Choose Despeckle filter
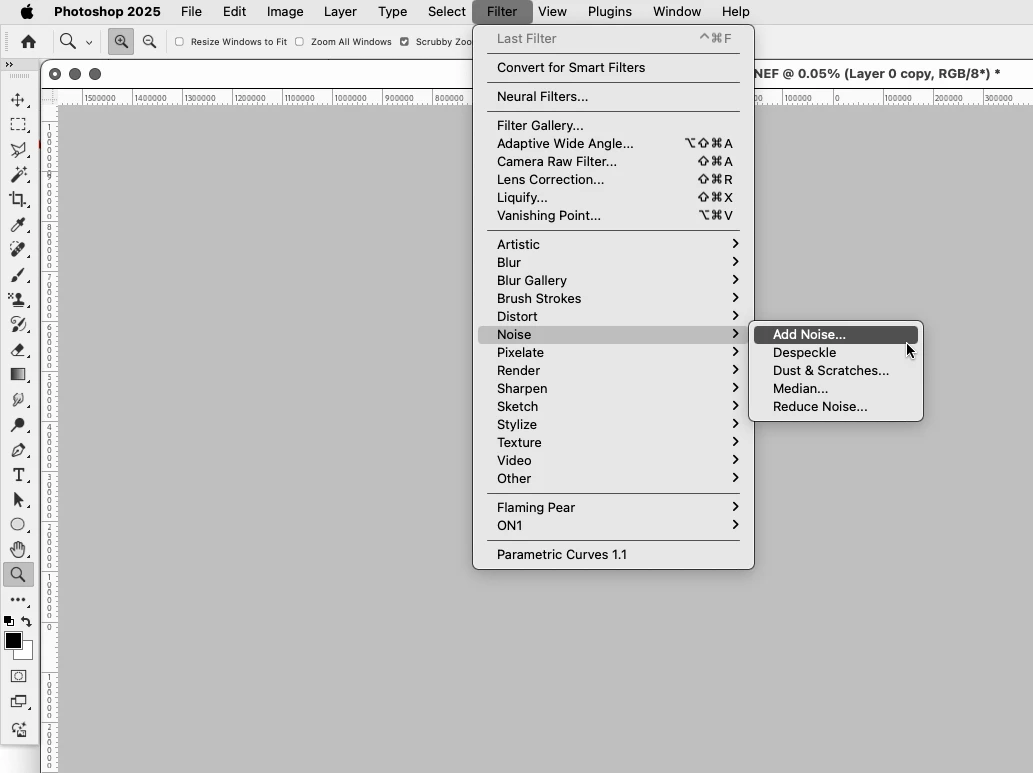Screen dimensions: 1033x773 coord(835,353)
